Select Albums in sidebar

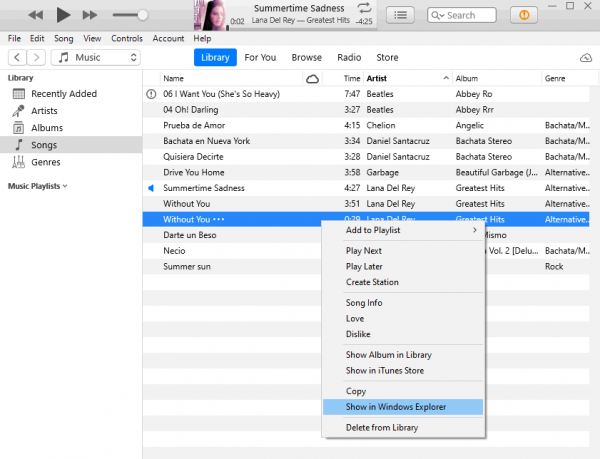click(x=71, y=128)
